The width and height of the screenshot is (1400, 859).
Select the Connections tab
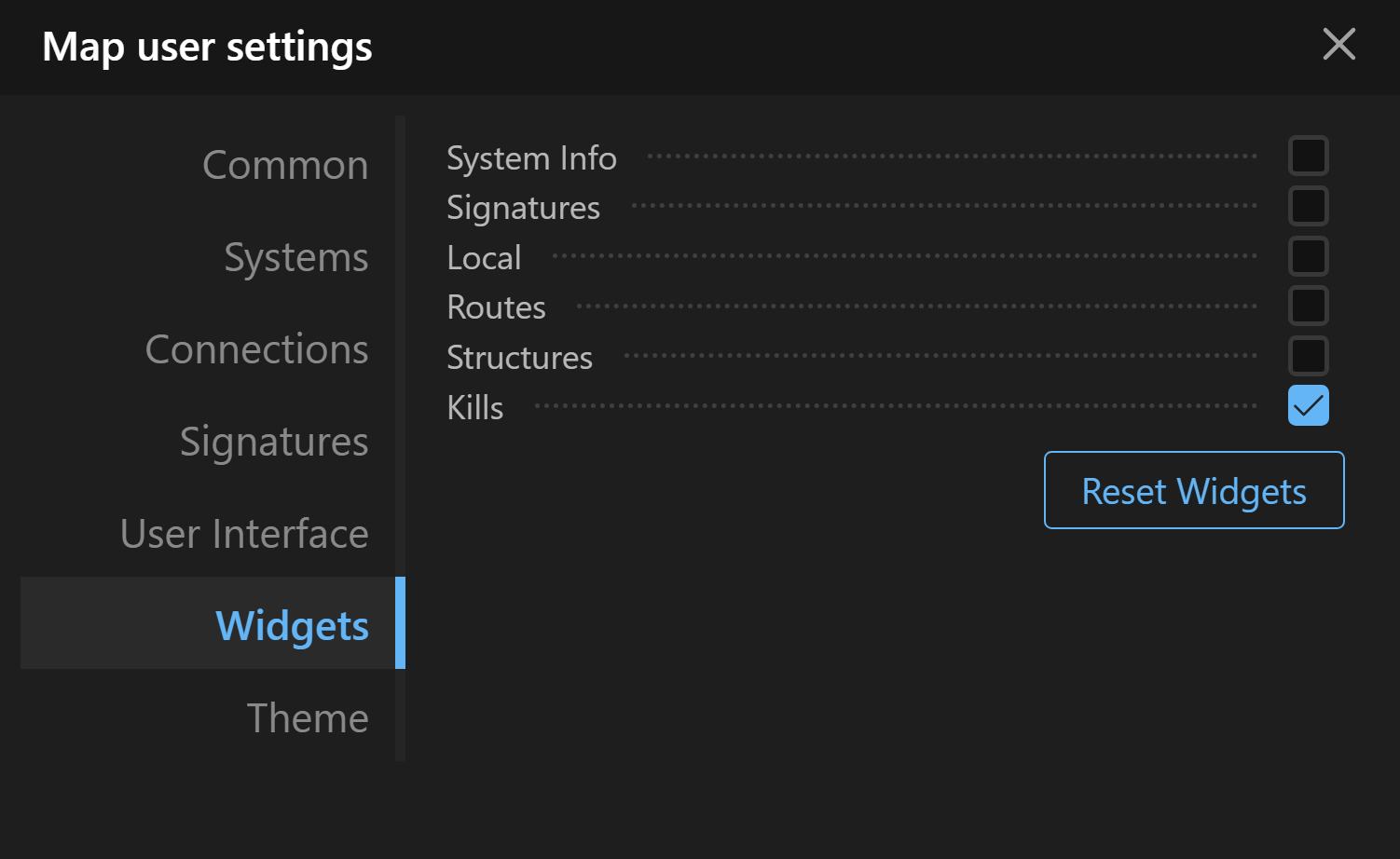[x=256, y=349]
